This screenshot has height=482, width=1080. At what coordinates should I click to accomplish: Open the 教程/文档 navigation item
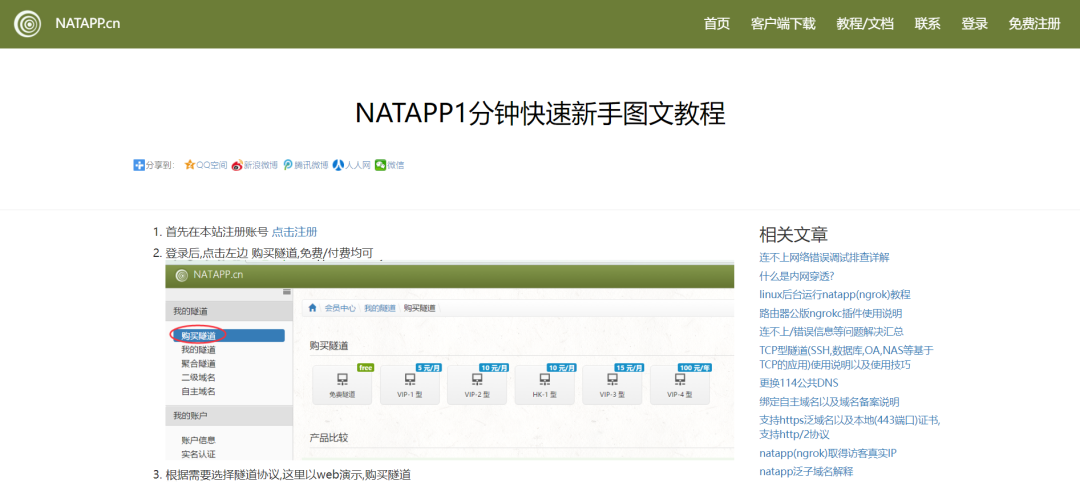(865, 23)
